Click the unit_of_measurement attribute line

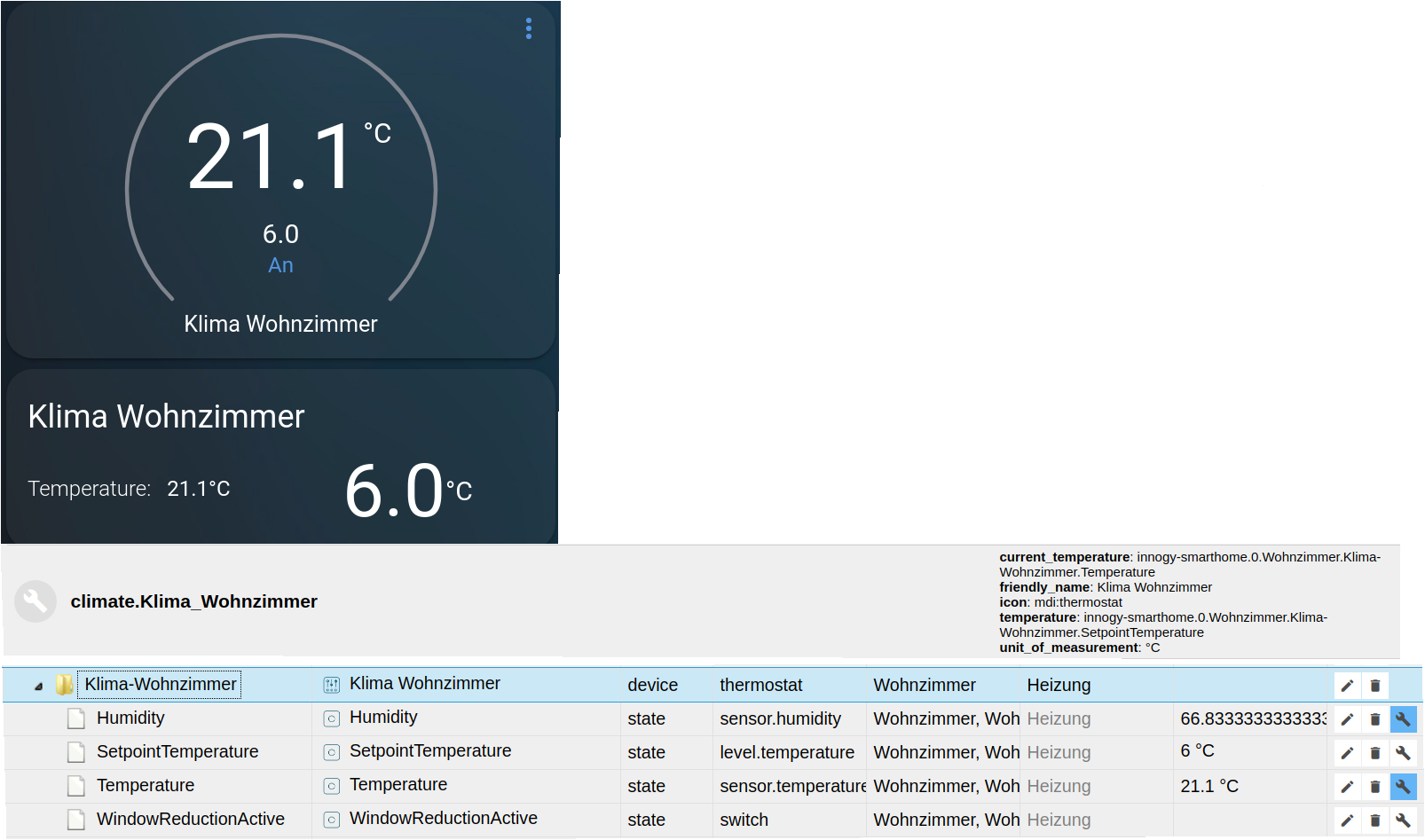[x=1080, y=648]
